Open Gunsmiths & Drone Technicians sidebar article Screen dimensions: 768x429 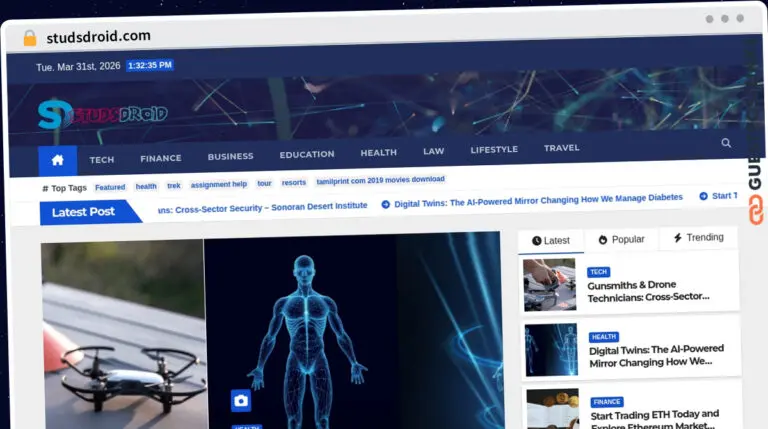point(648,290)
